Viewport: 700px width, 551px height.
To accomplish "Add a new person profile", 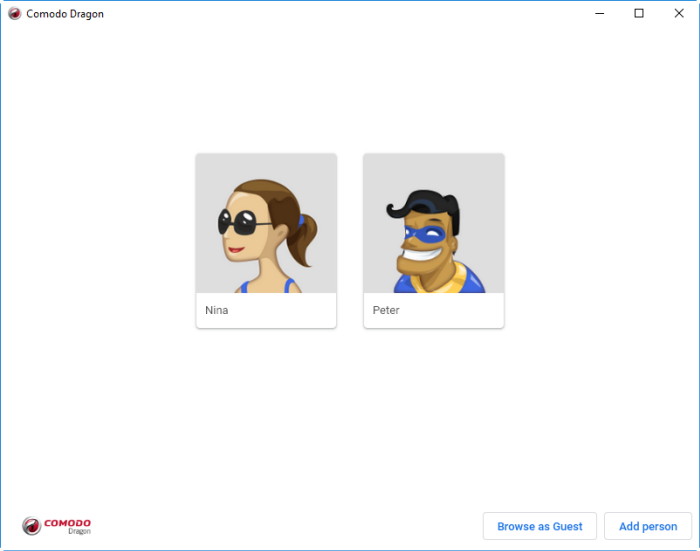I will pos(648,526).
